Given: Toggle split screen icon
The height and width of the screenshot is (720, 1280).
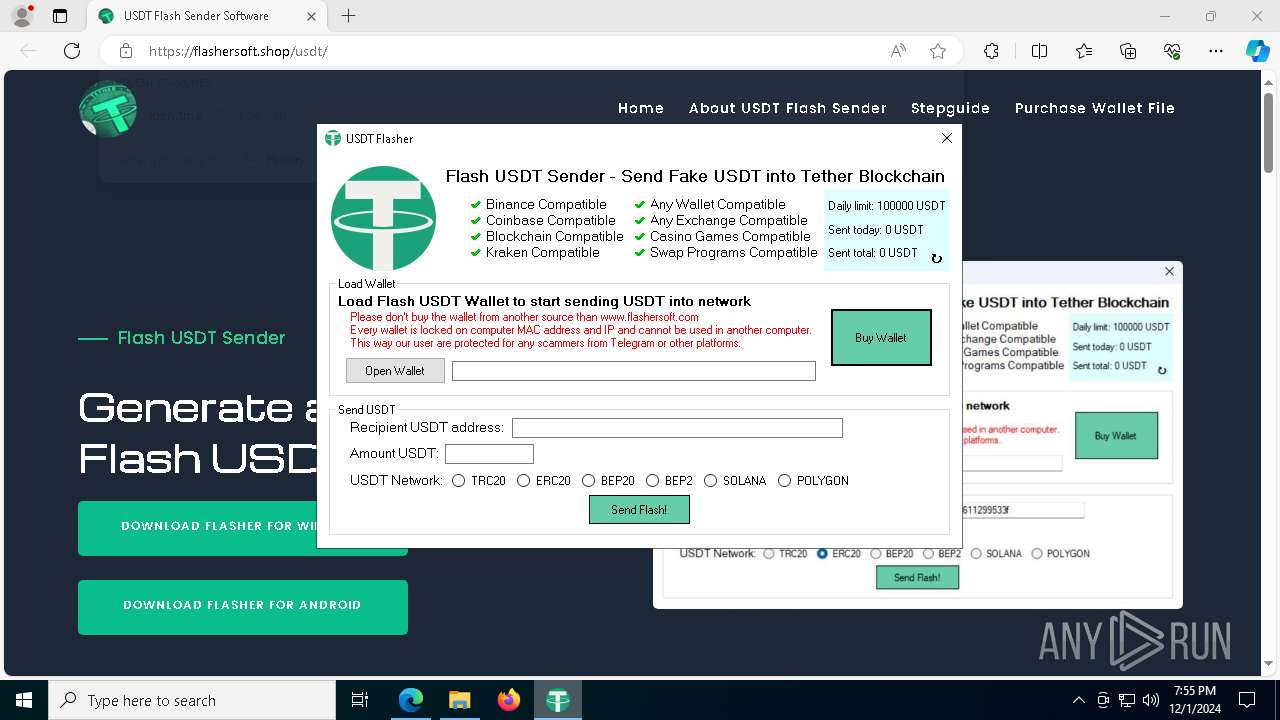Looking at the screenshot, I should tap(1039, 51).
